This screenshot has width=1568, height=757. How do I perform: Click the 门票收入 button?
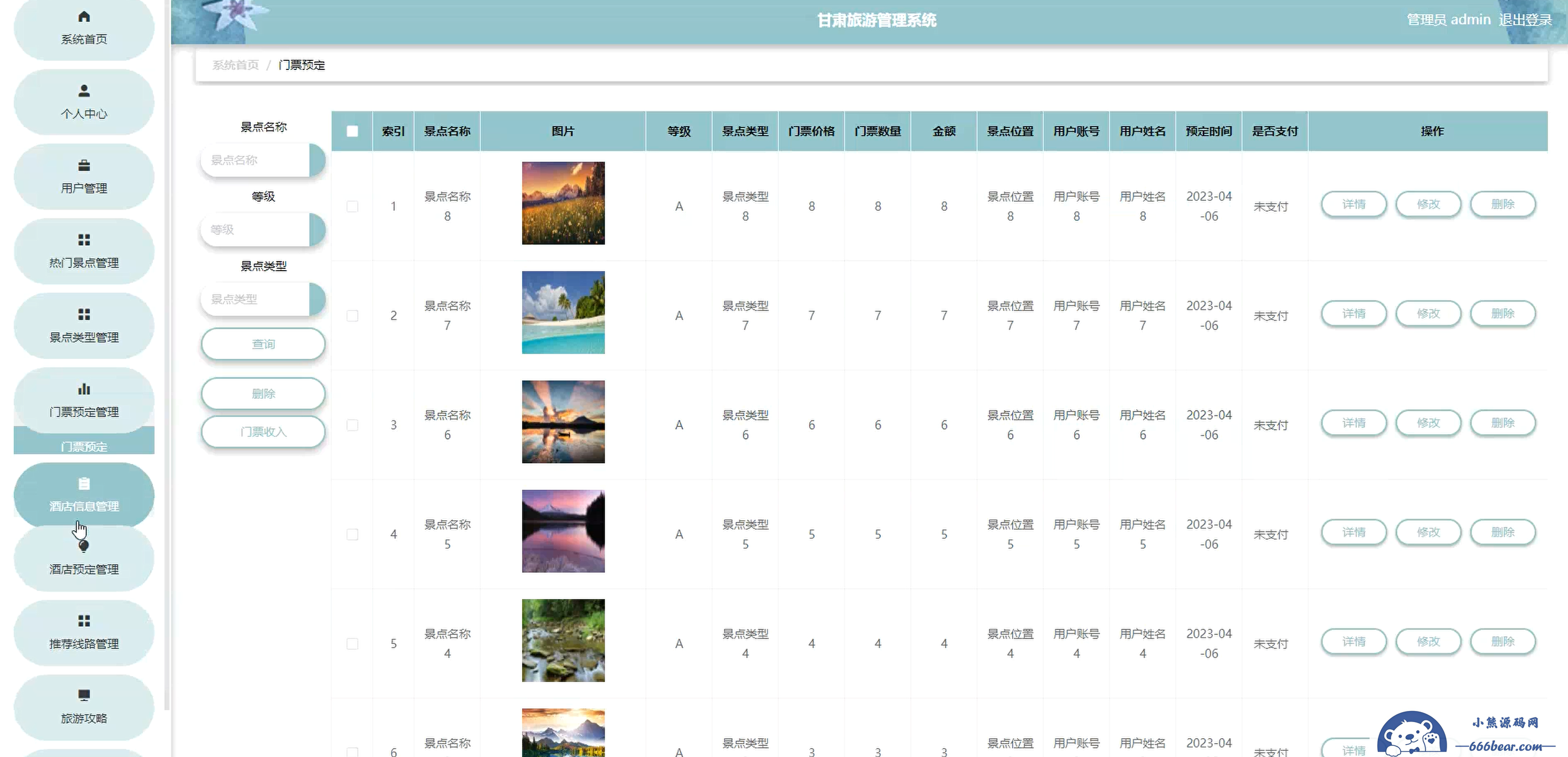point(263,432)
